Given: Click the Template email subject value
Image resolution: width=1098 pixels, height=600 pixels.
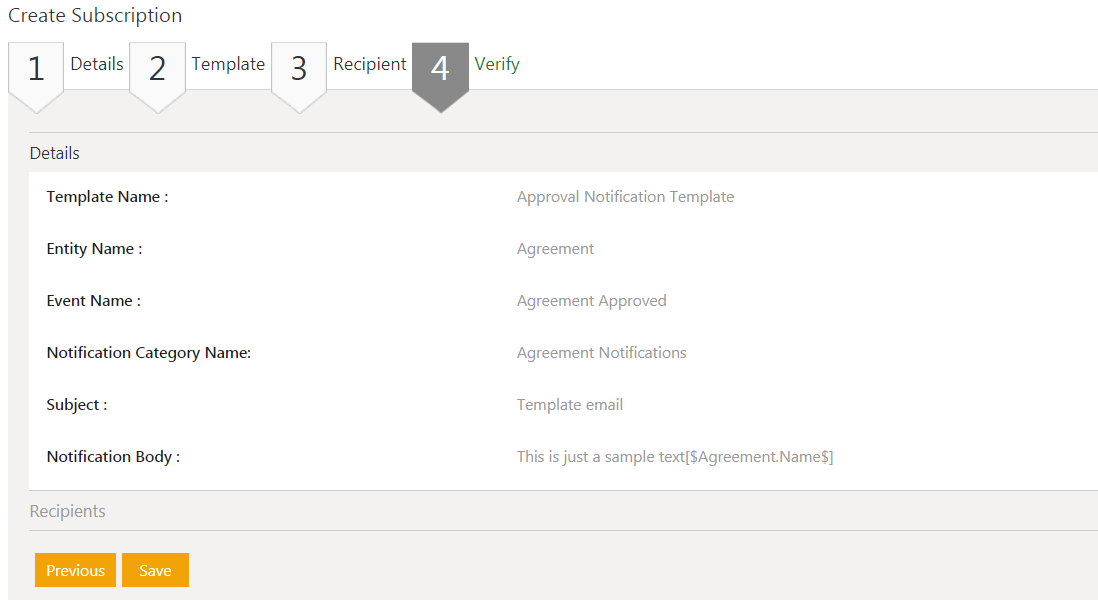Looking at the screenshot, I should pos(570,405).
